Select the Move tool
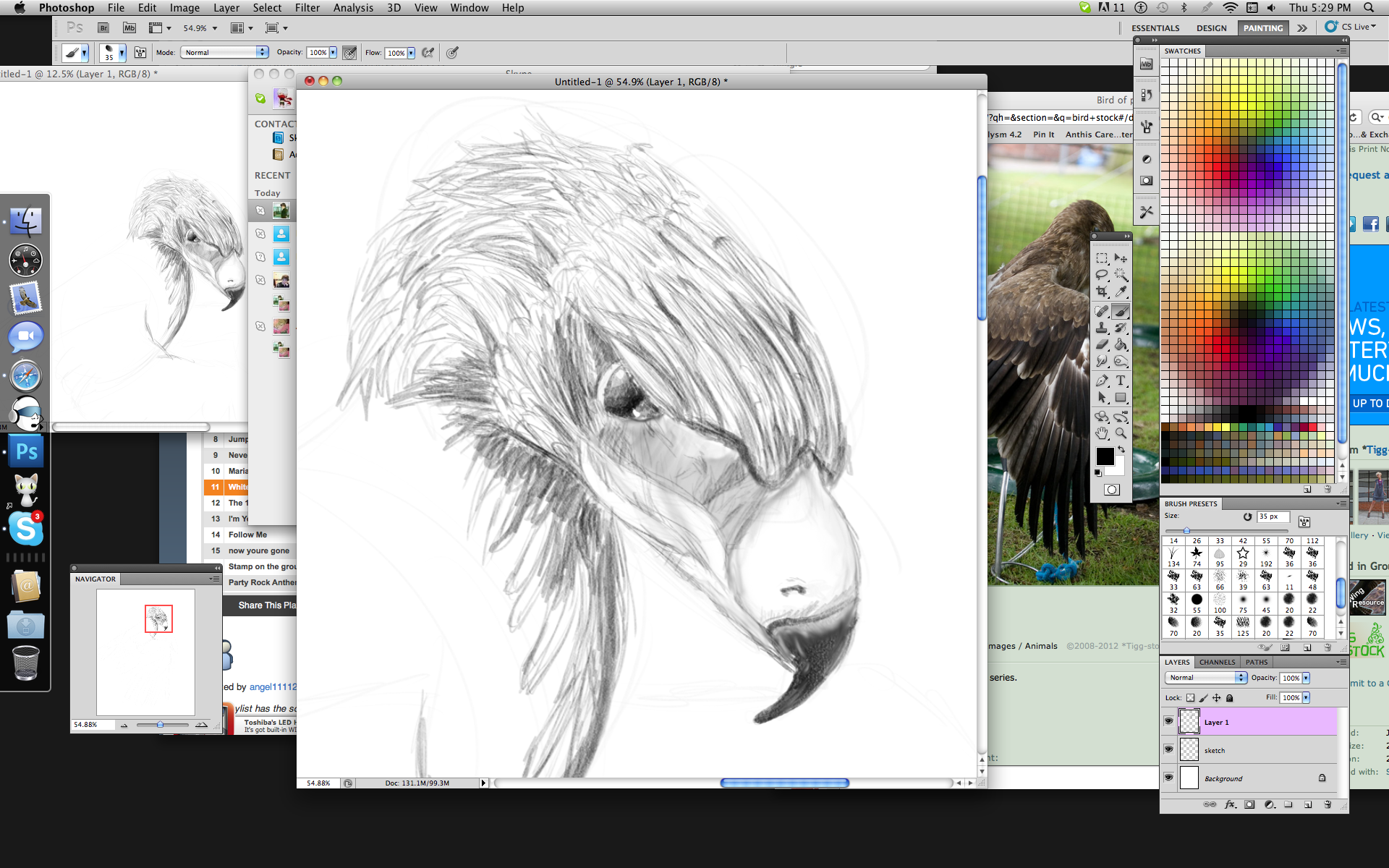 point(1121,258)
